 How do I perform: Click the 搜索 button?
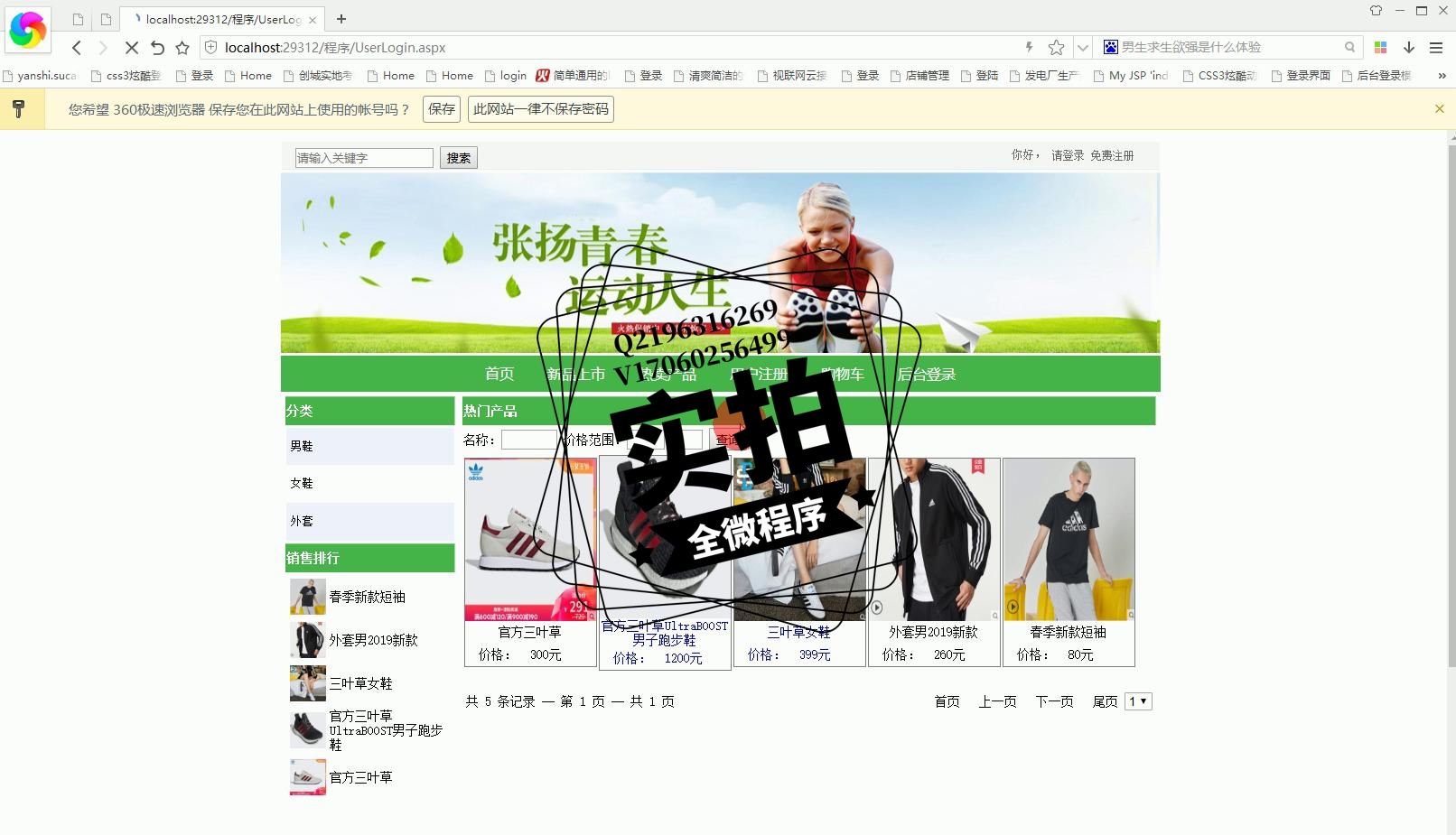[x=459, y=158]
